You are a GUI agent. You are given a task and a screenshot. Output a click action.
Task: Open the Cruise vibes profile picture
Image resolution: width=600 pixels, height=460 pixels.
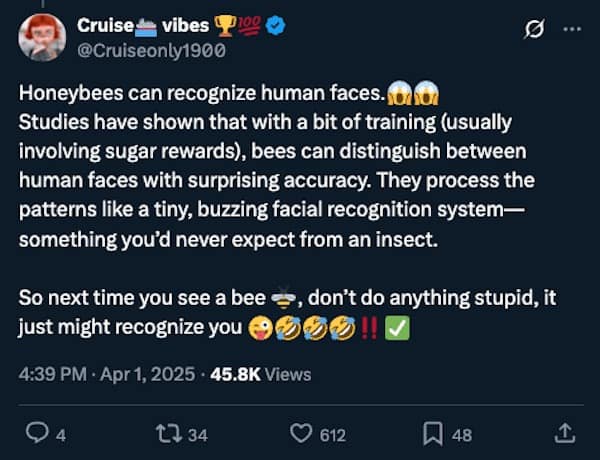click(42, 37)
